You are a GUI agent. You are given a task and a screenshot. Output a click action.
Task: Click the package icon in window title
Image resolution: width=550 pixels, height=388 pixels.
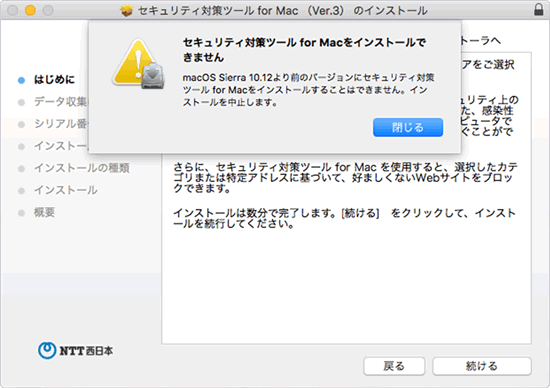click(x=127, y=11)
